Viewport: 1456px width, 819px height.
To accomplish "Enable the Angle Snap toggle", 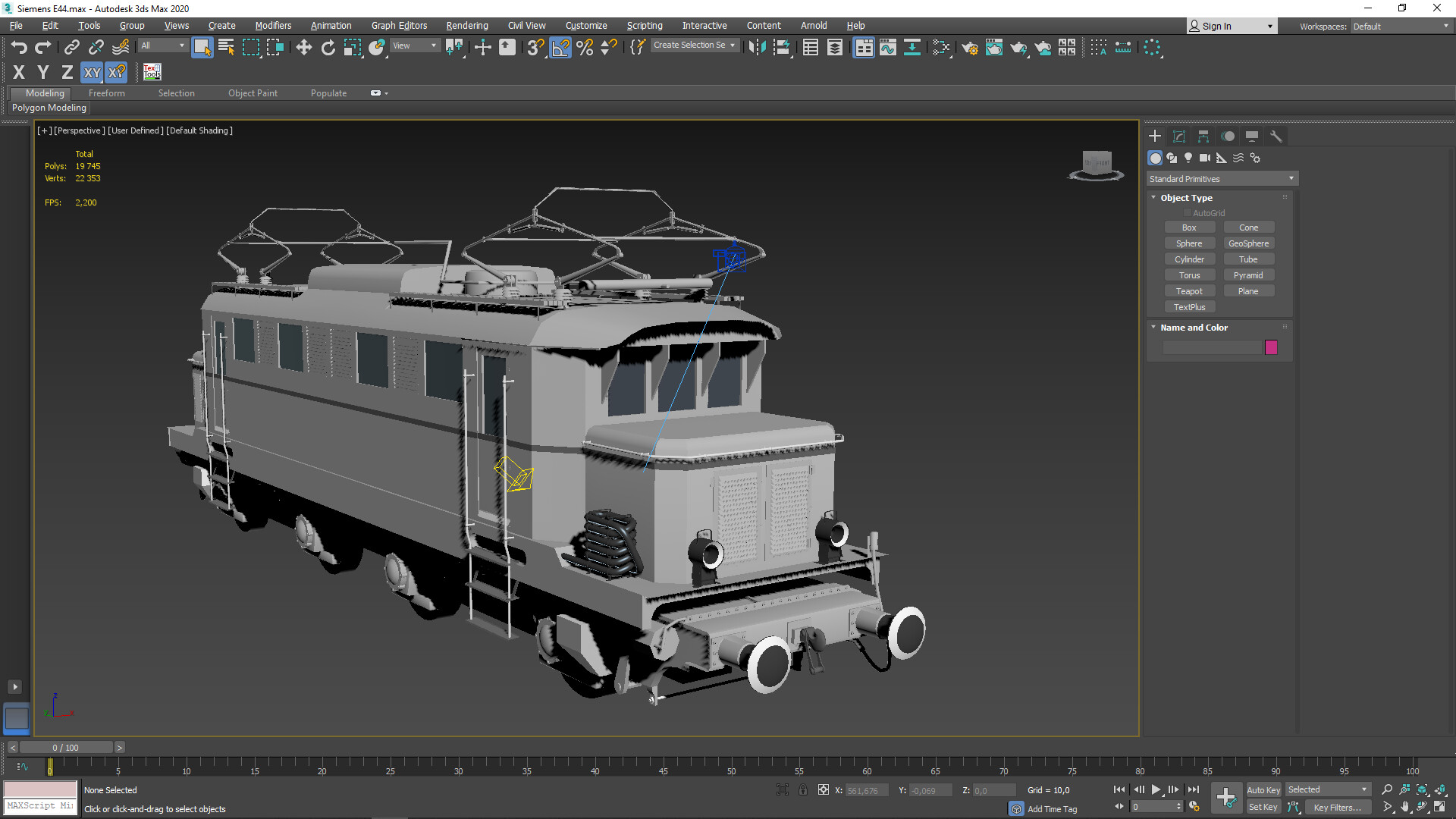I will pyautogui.click(x=560, y=47).
